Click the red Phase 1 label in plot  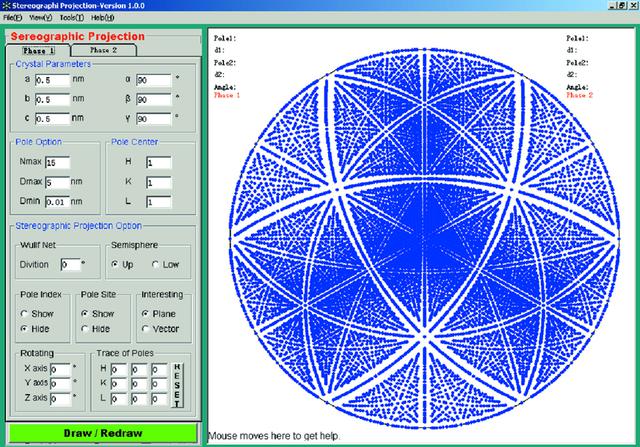point(227,95)
